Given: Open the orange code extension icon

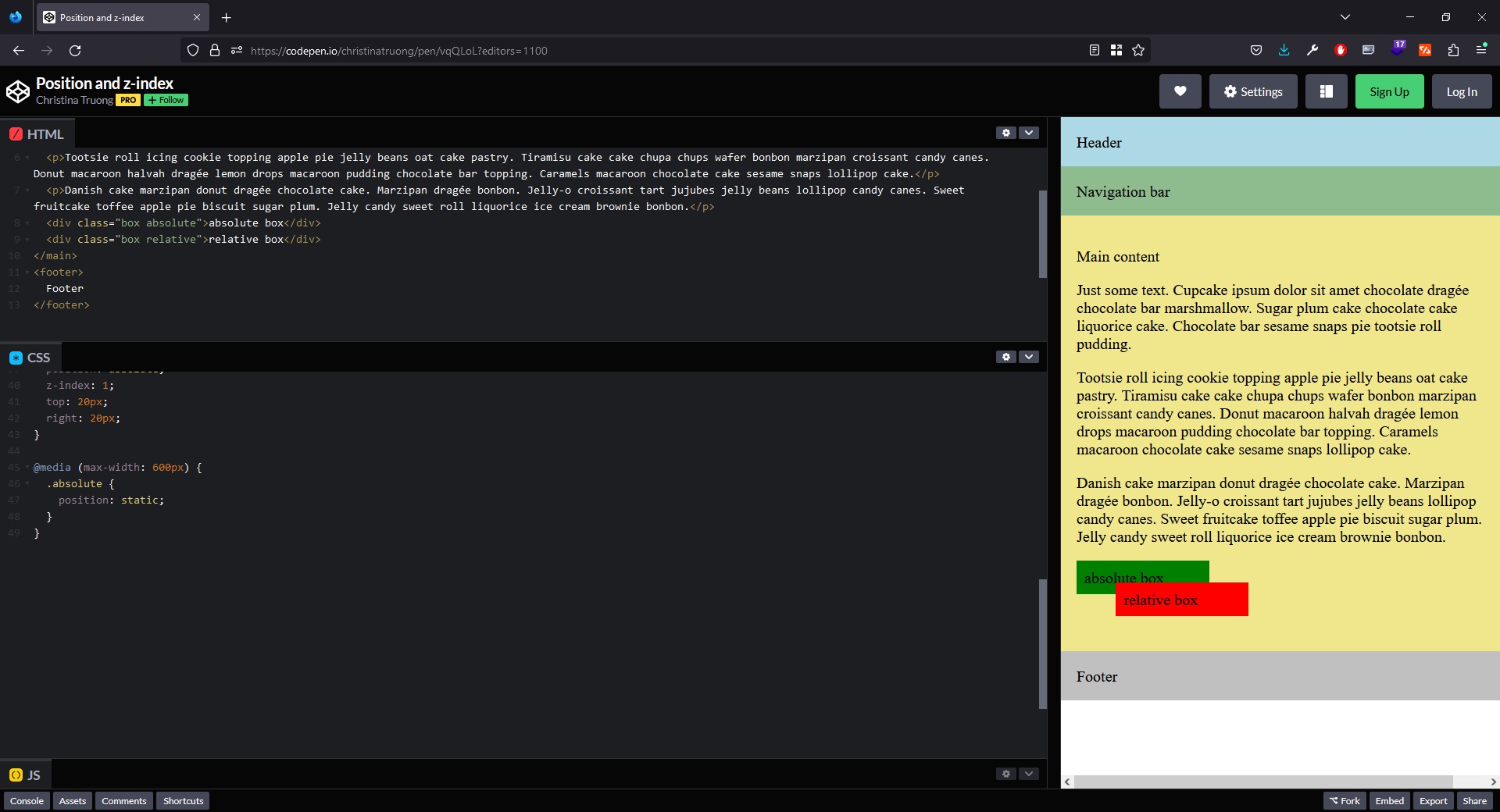Looking at the screenshot, I should coord(1425,51).
